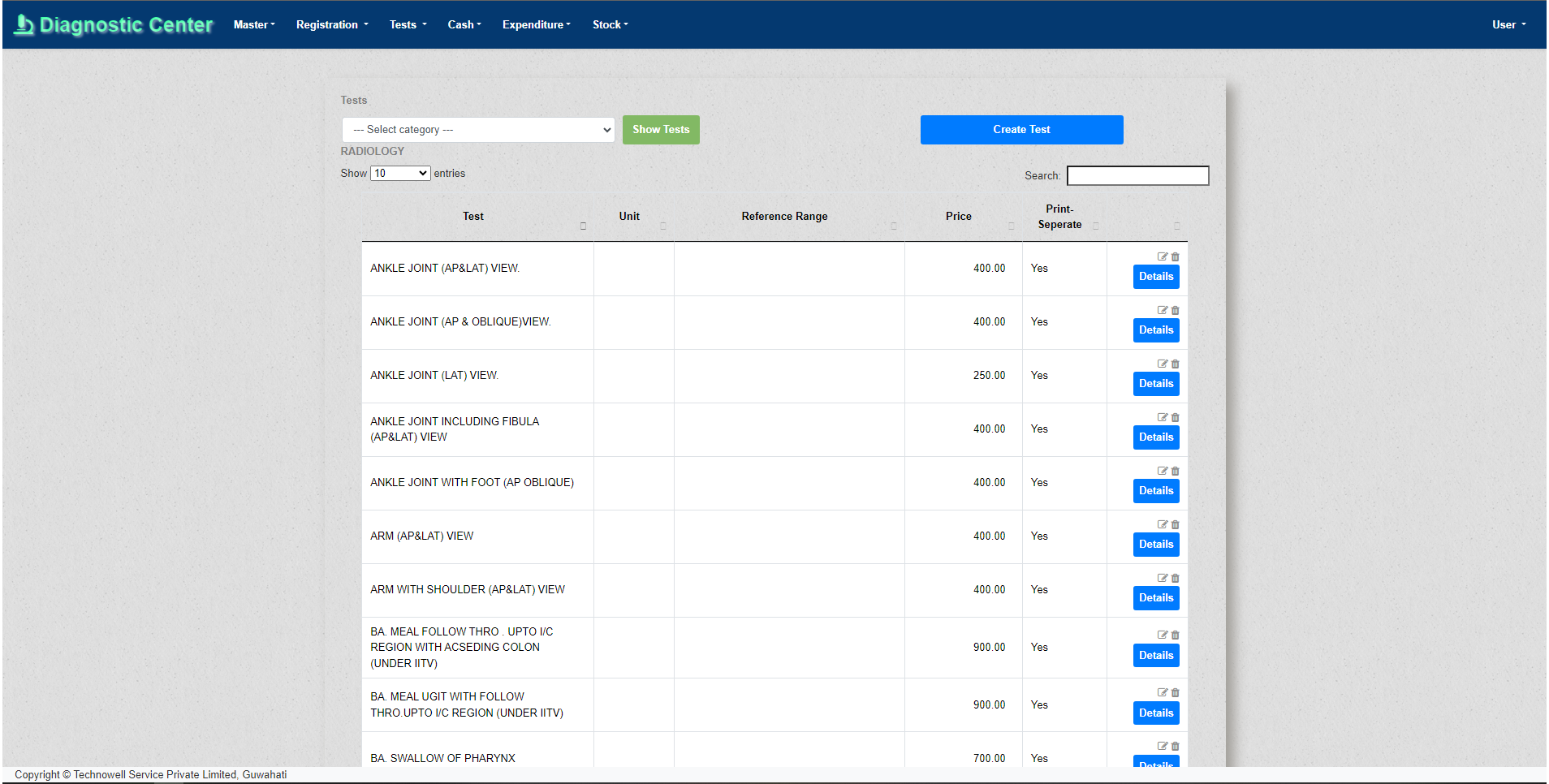
Task: Open Details for BA. MEAL FOLLOW THRO
Action: coord(1156,656)
